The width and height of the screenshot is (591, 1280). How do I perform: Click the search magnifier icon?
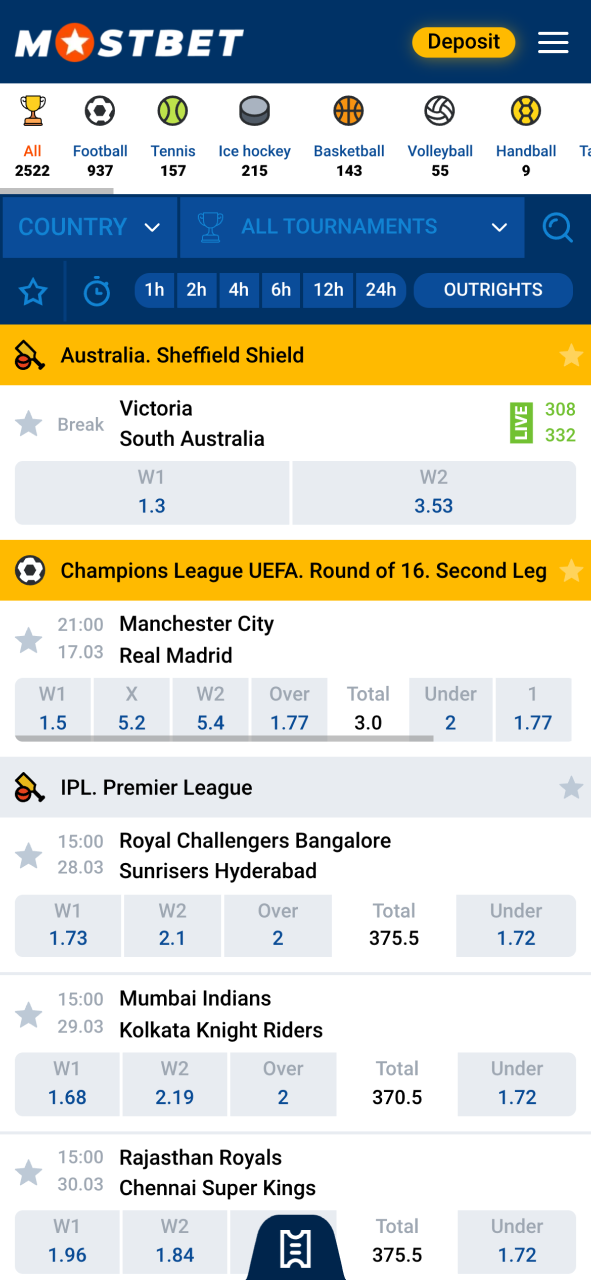[558, 227]
